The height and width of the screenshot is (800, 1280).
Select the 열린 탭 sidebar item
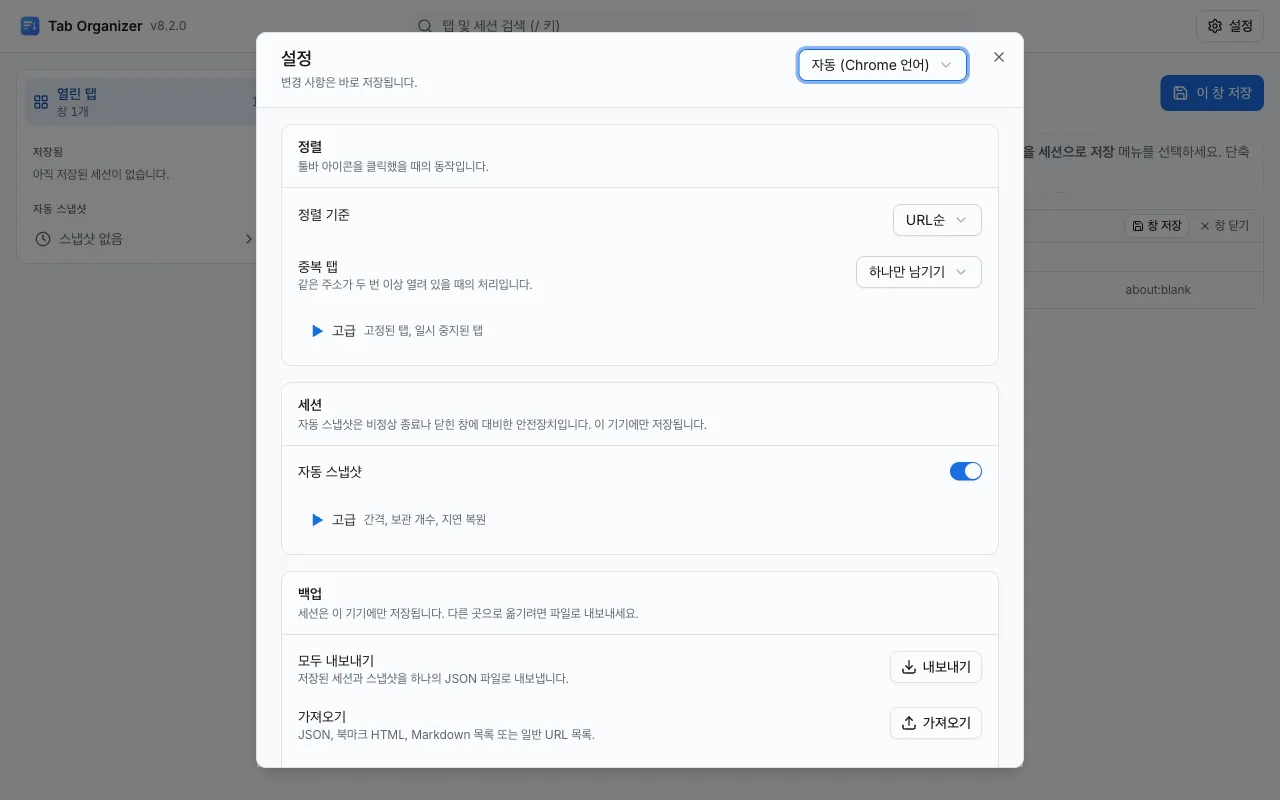tap(142, 102)
